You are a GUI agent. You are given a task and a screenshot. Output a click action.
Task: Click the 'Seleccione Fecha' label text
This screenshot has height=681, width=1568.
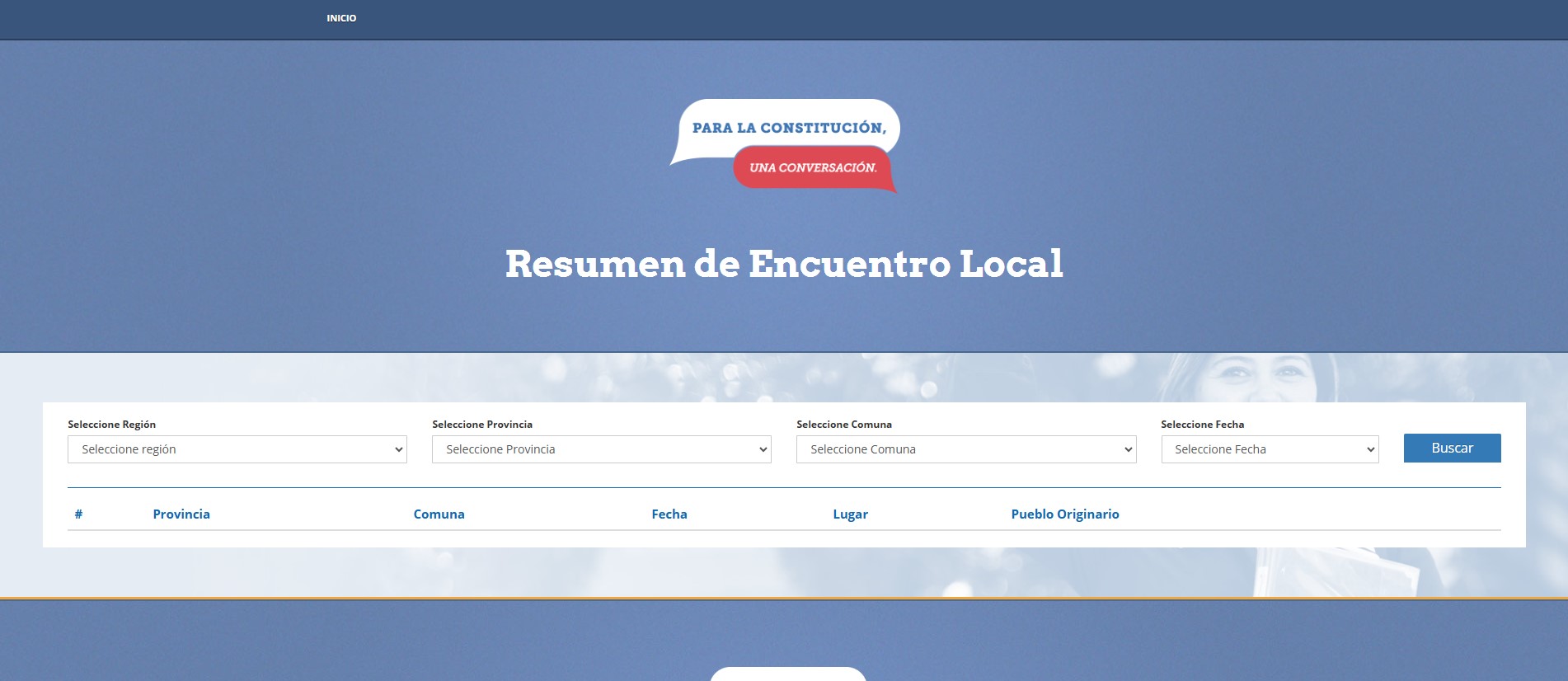[1202, 425]
